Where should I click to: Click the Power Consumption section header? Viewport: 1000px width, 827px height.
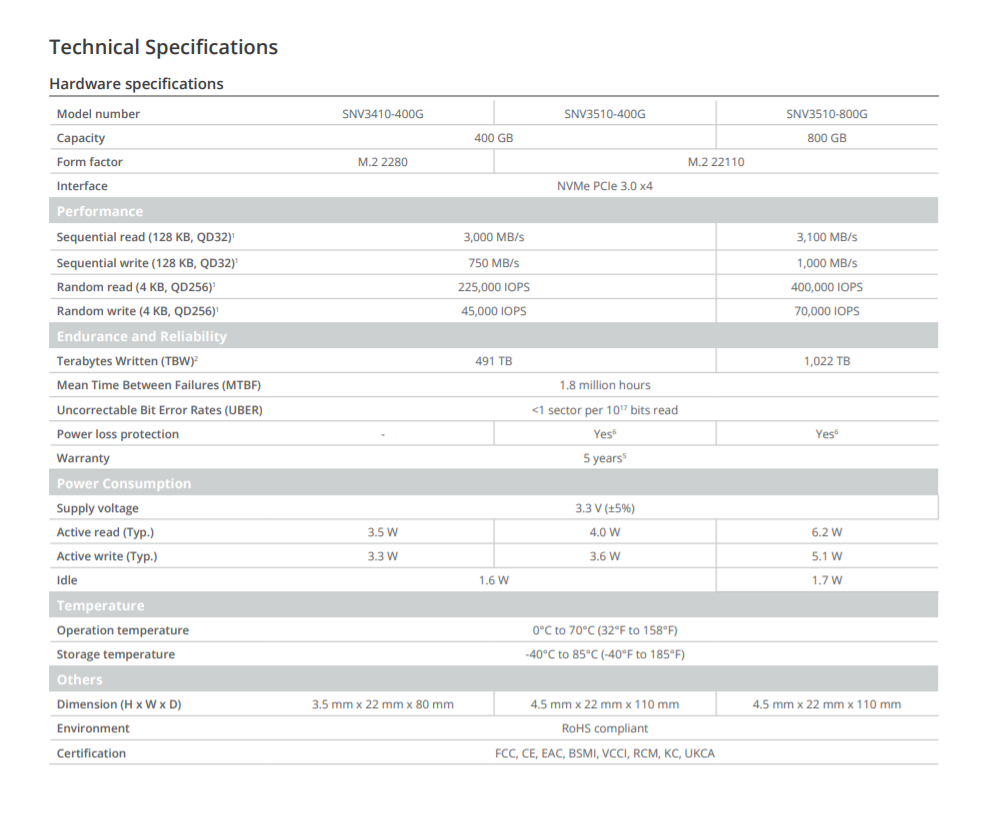(123, 483)
